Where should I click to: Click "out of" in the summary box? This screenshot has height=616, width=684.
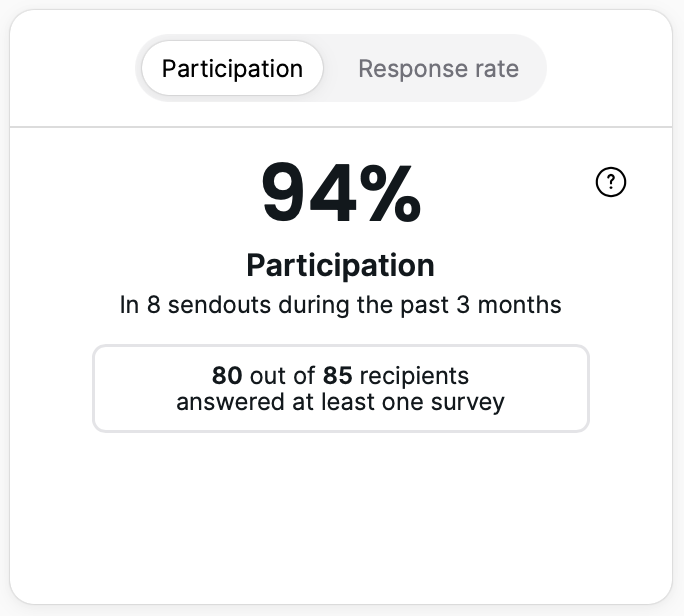coord(282,376)
